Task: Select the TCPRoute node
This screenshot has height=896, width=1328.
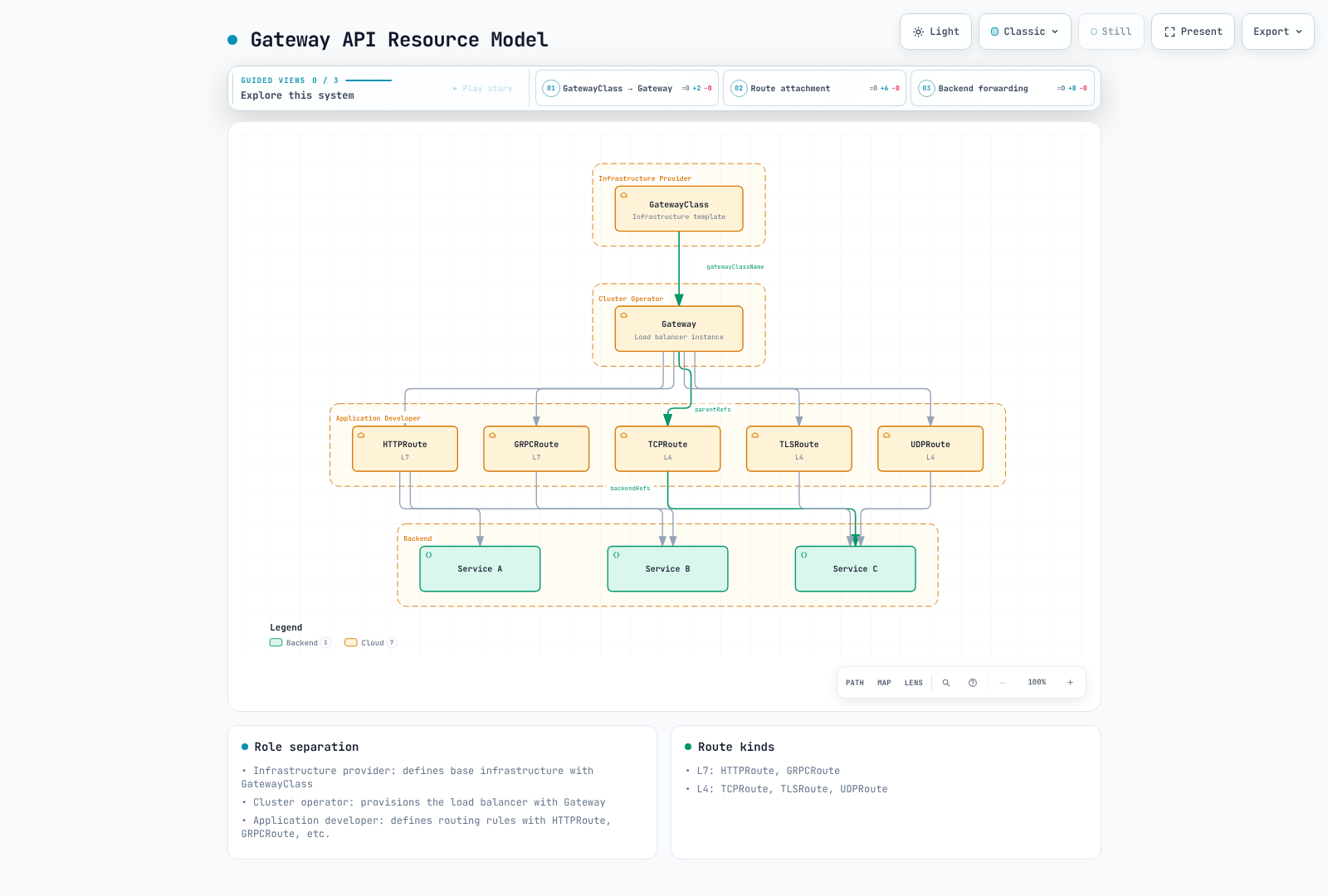Action: pos(667,449)
